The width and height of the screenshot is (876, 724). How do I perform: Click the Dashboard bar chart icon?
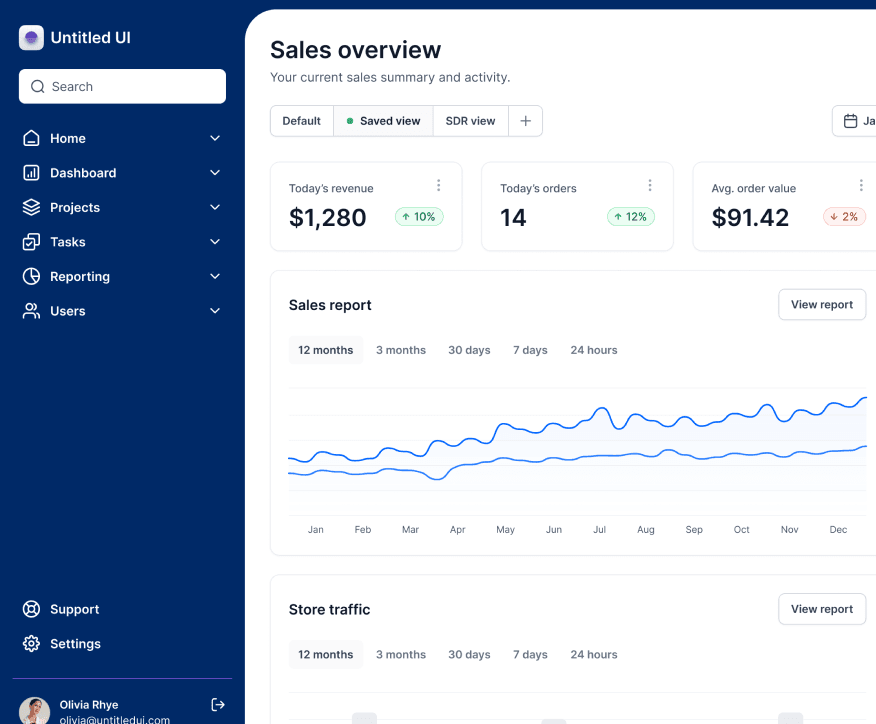[x=31, y=173]
